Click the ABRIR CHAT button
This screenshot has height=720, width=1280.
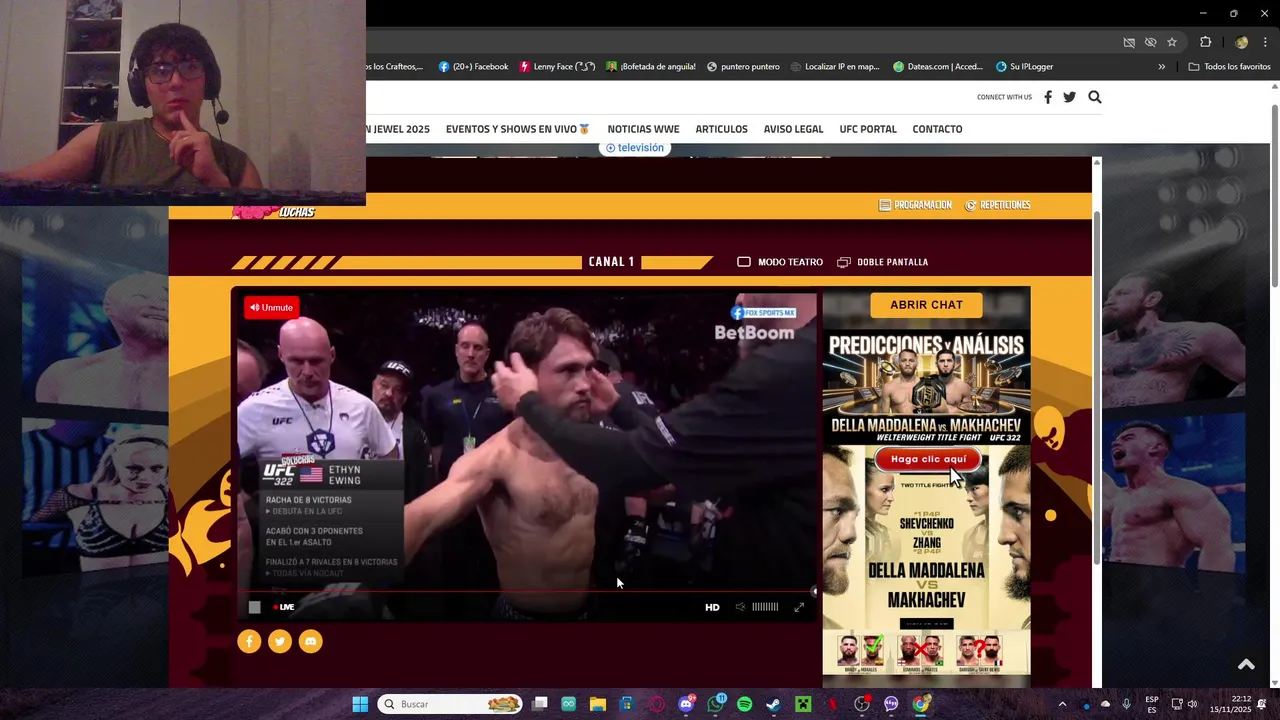click(x=926, y=305)
